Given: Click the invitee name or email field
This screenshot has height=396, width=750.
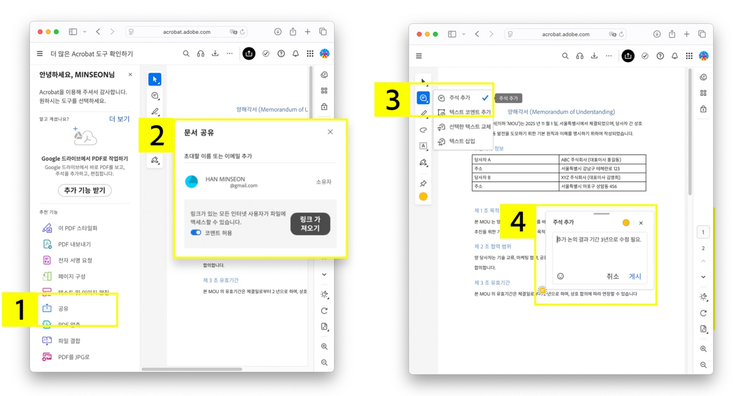Looking at the screenshot, I should [260, 156].
